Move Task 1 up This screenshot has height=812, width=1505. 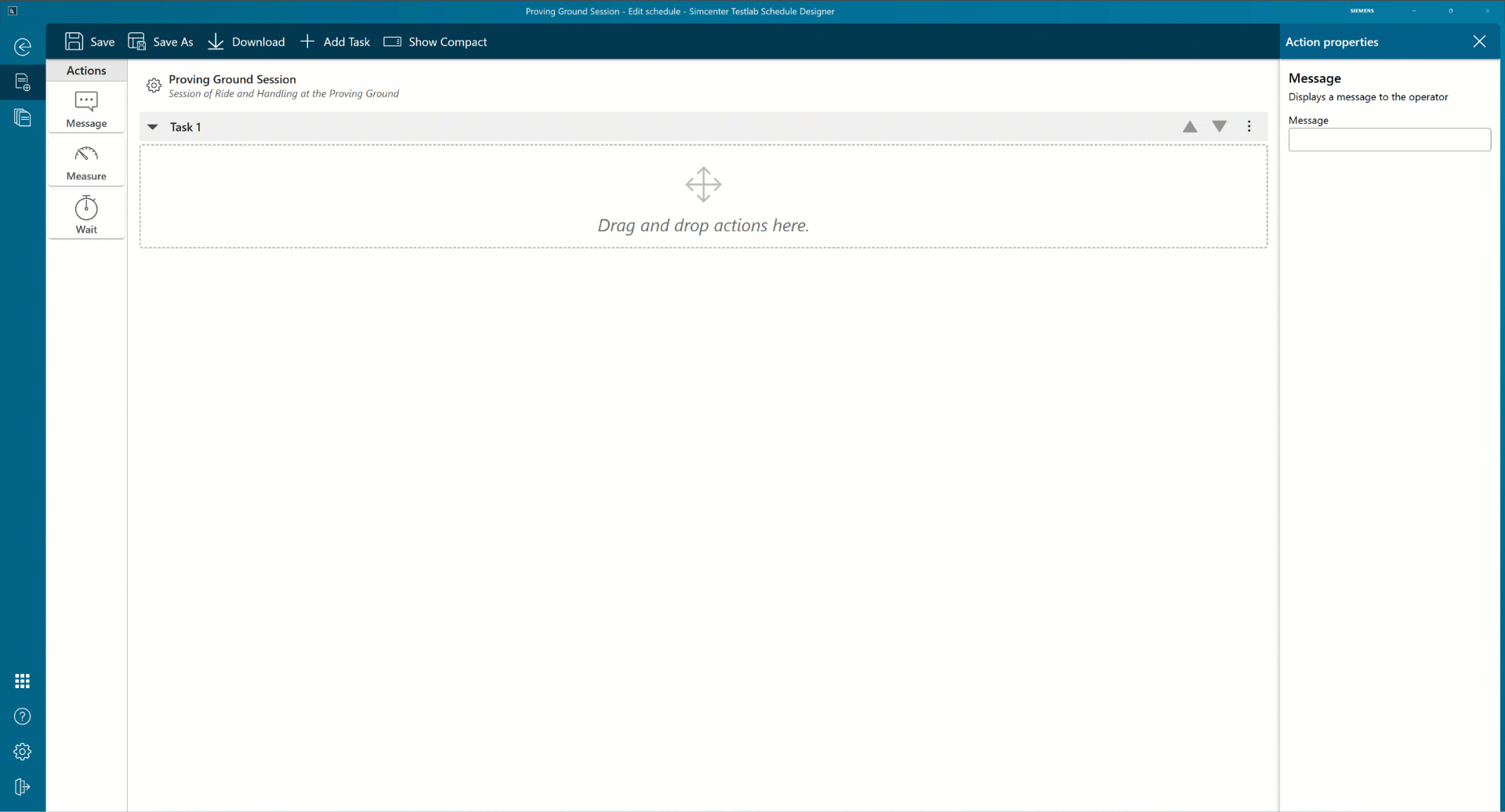tap(1190, 127)
